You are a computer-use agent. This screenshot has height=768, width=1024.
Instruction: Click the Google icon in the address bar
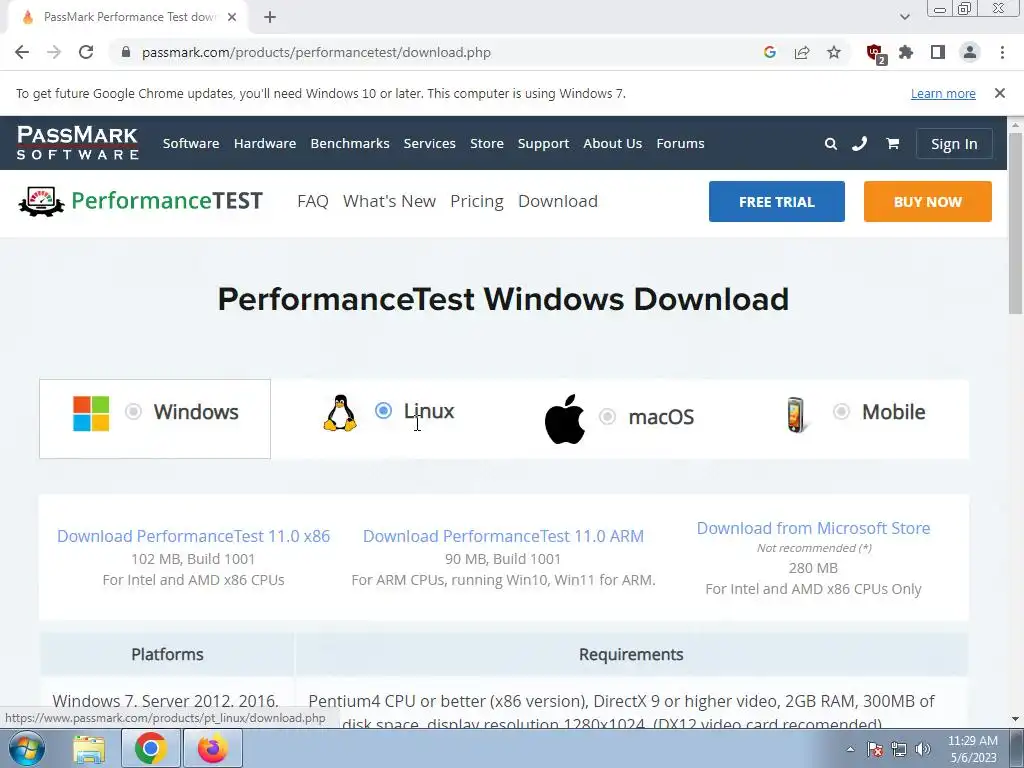click(x=770, y=52)
